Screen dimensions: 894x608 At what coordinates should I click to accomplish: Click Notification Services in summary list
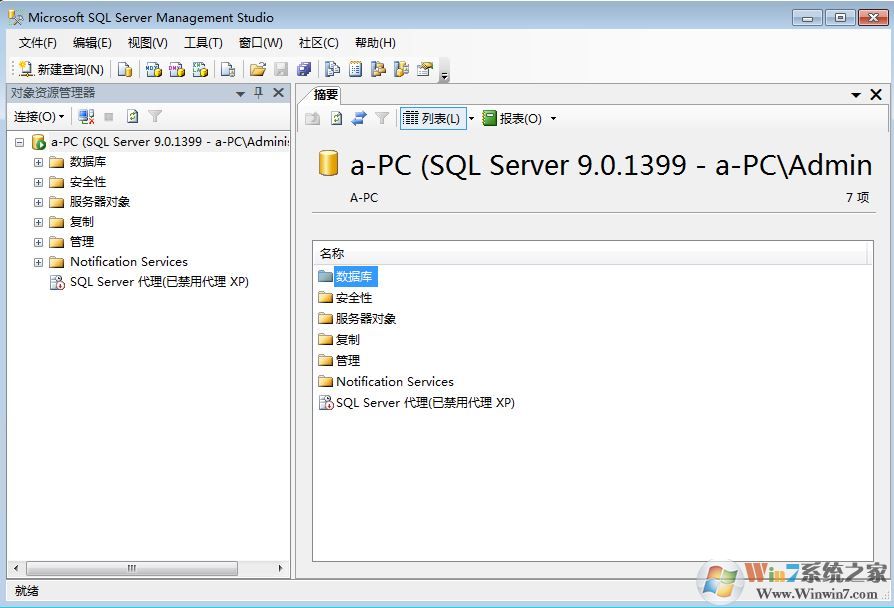coord(394,381)
